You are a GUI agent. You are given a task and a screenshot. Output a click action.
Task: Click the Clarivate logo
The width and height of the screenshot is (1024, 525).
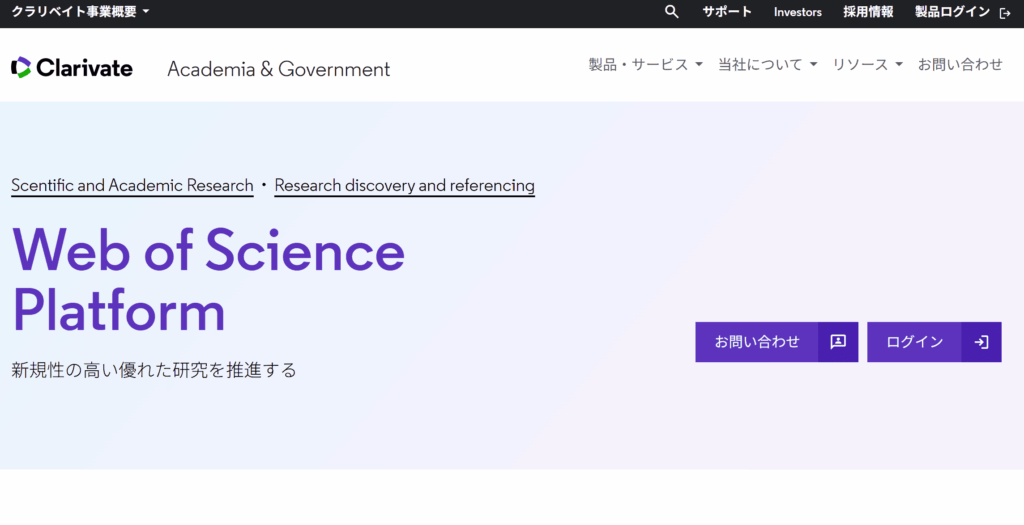[72, 67]
